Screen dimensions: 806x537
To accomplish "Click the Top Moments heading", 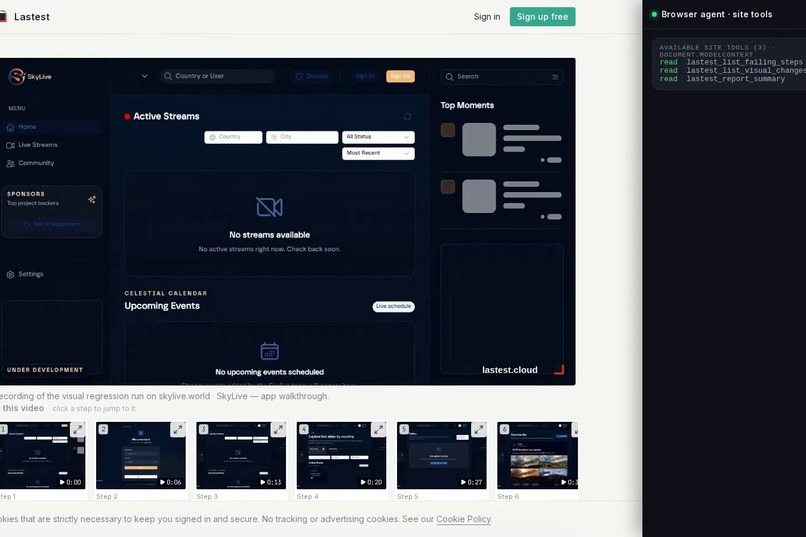I will tap(467, 105).
